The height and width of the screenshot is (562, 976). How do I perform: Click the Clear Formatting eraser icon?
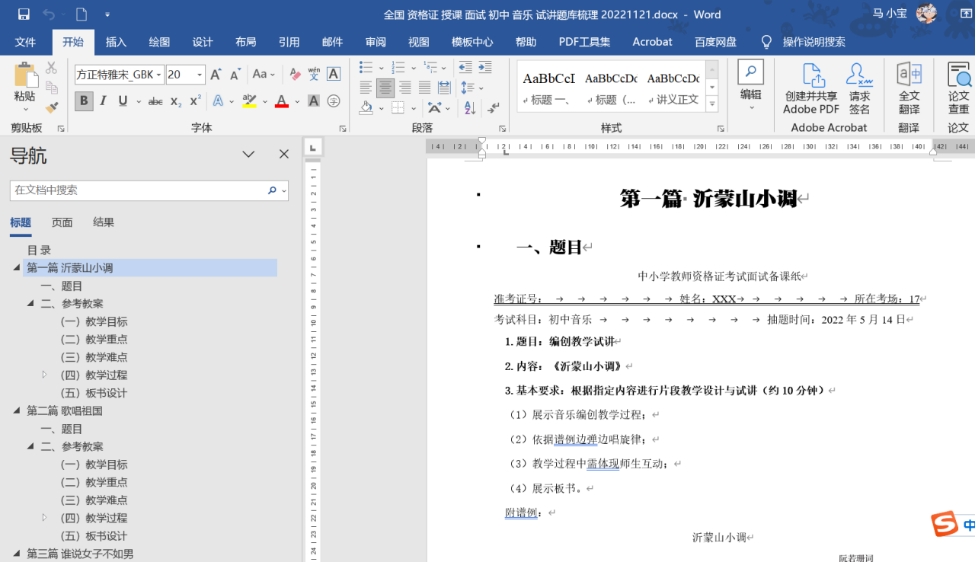pyautogui.click(x=294, y=74)
